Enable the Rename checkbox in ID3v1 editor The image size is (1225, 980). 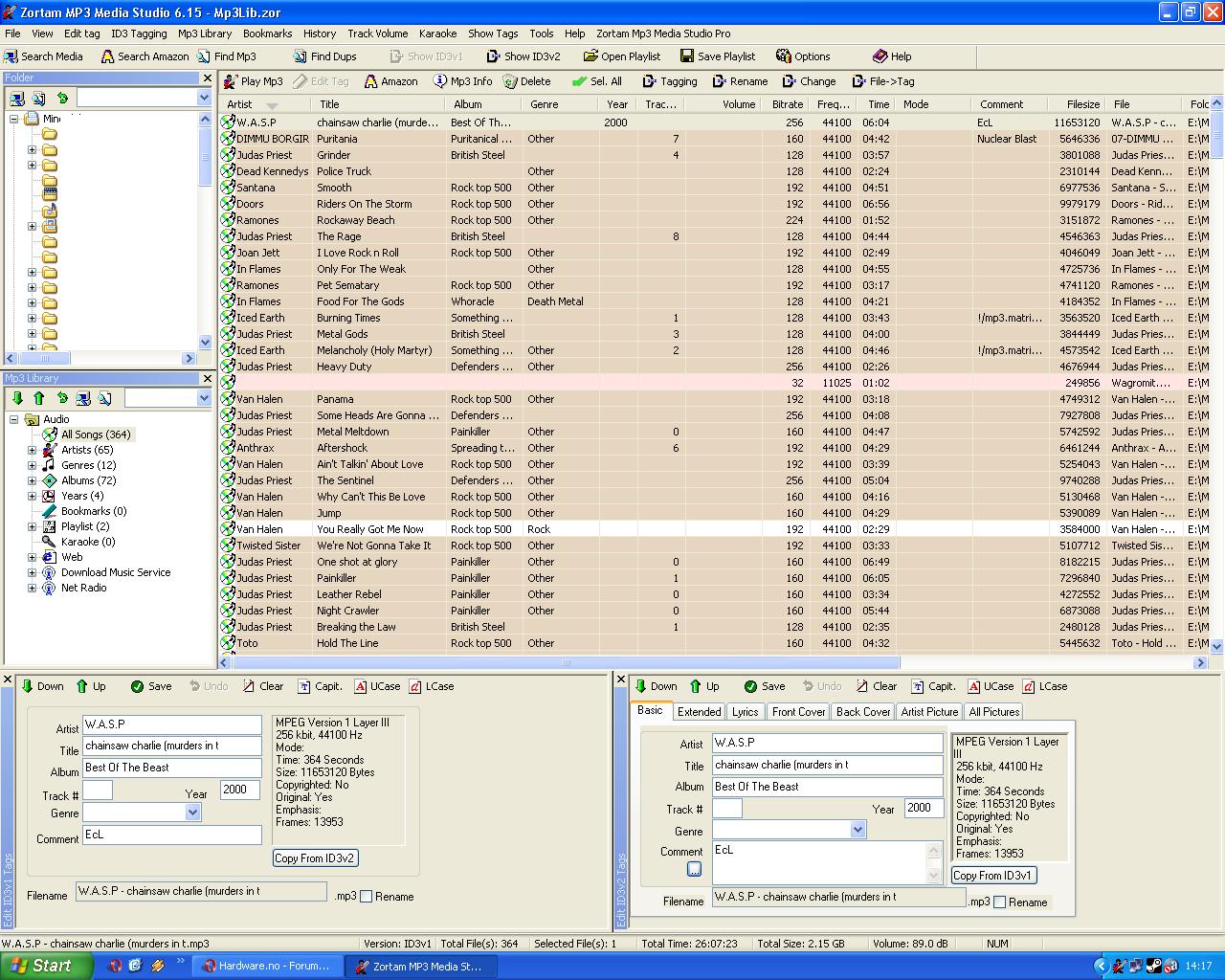pos(366,897)
